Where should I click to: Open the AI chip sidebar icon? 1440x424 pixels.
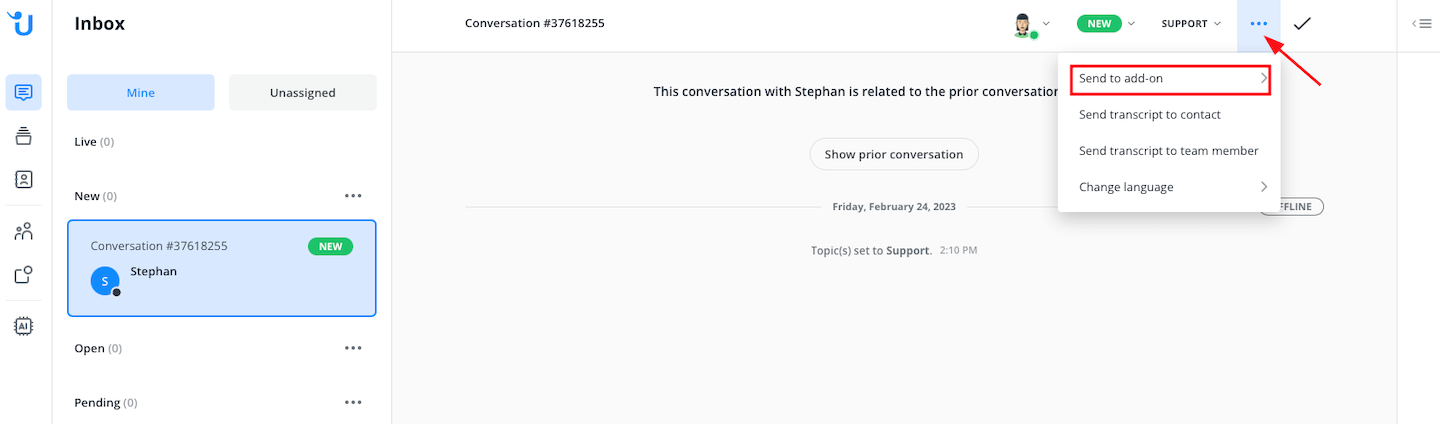(24, 326)
